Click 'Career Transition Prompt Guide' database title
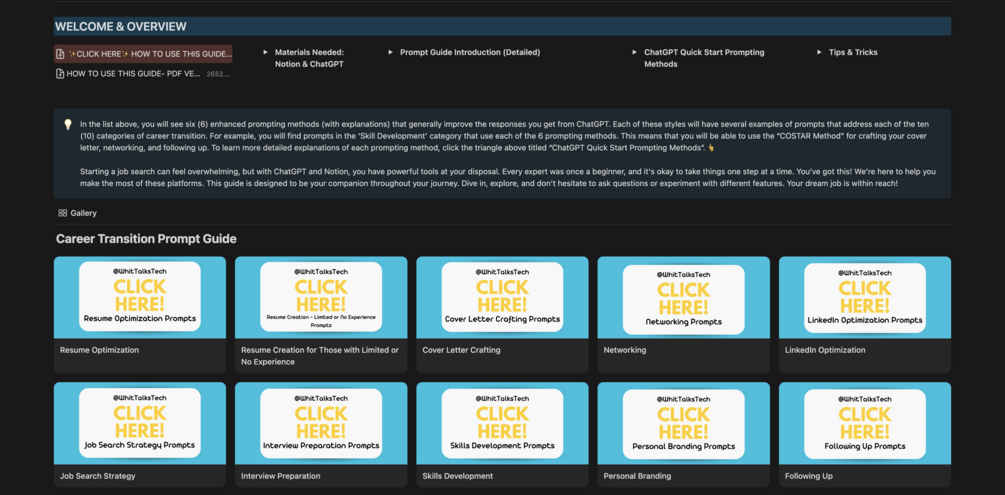 point(146,239)
